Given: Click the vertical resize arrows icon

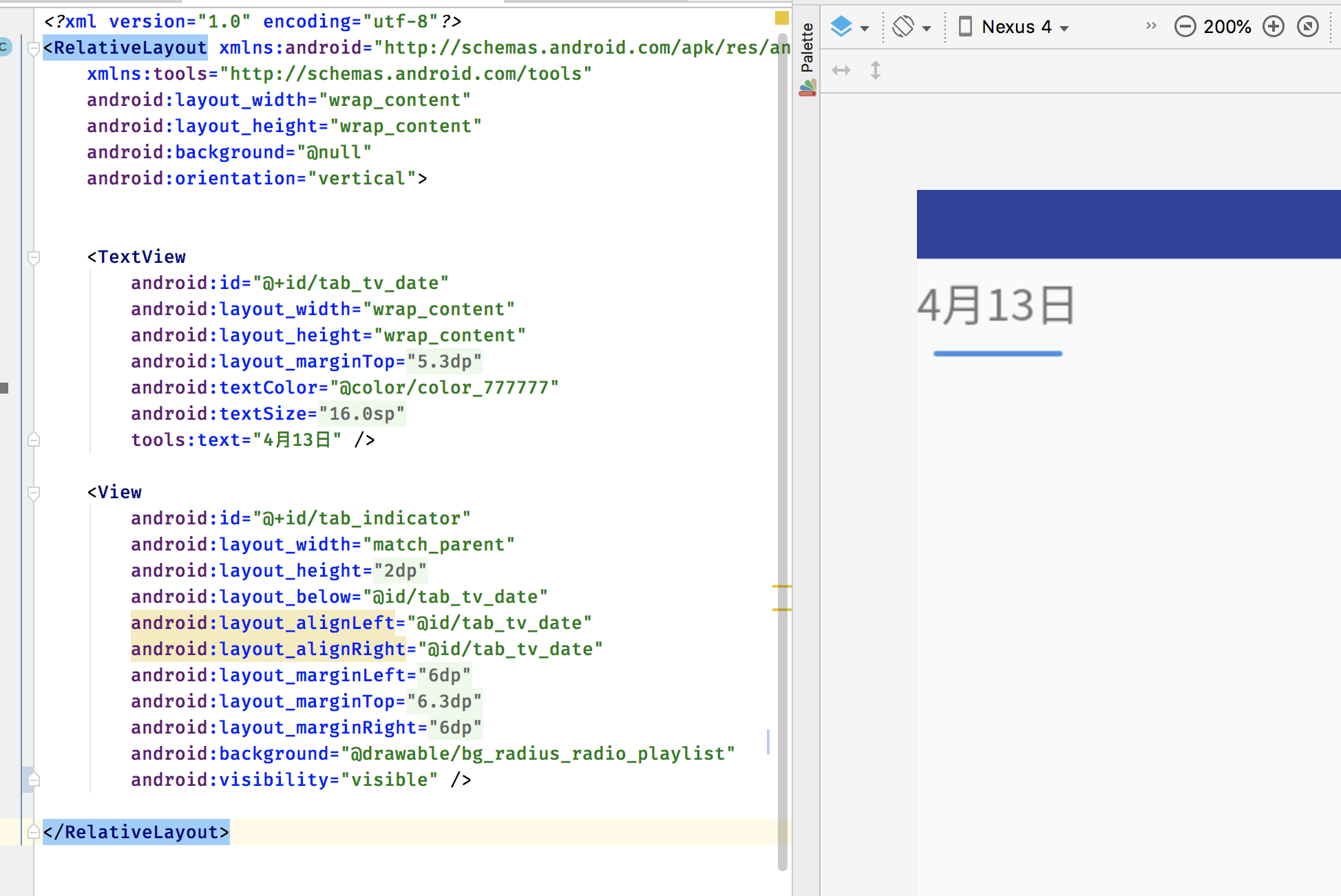Looking at the screenshot, I should tap(875, 70).
